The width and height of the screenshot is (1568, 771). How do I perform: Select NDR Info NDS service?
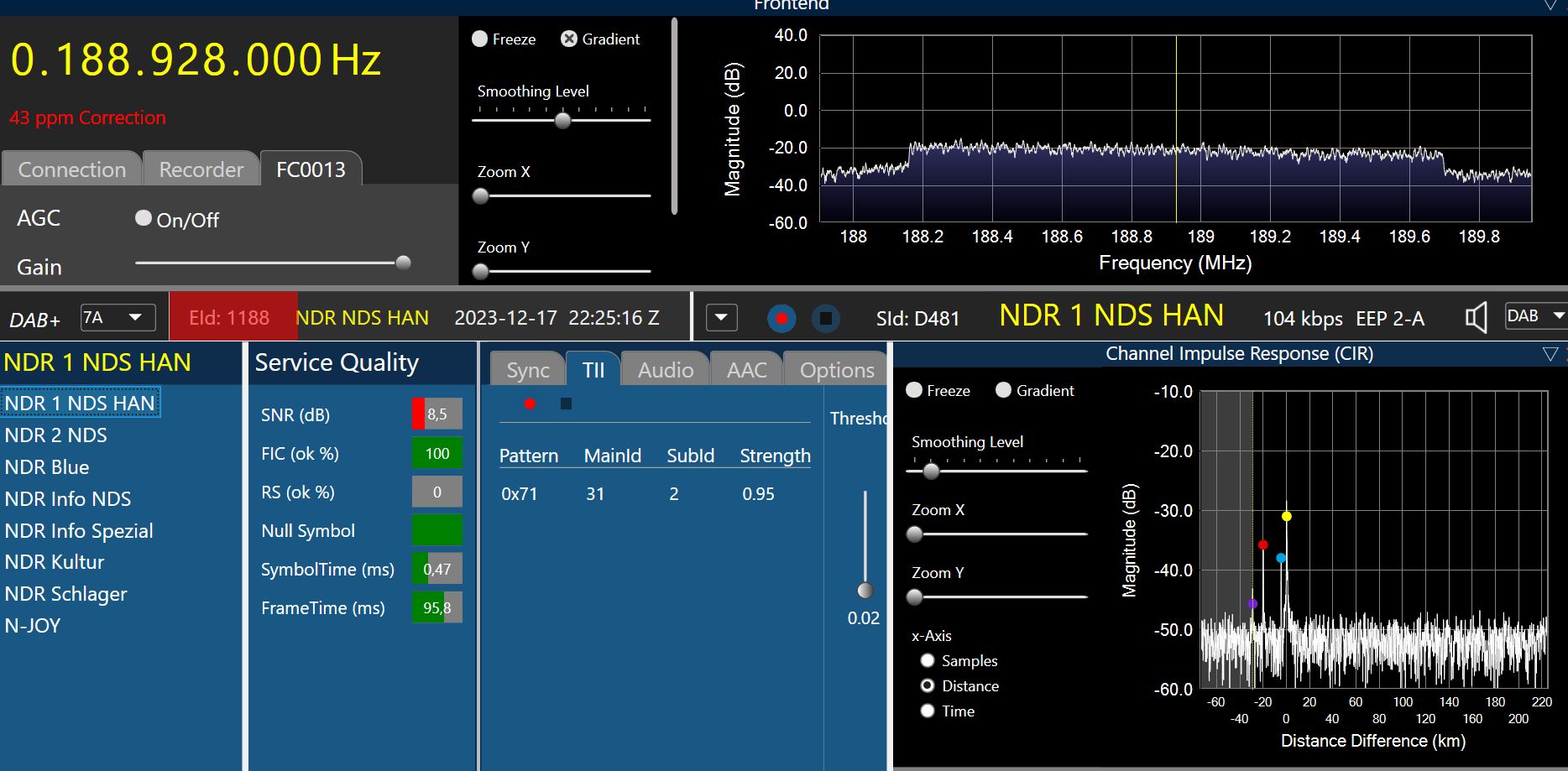click(x=67, y=498)
